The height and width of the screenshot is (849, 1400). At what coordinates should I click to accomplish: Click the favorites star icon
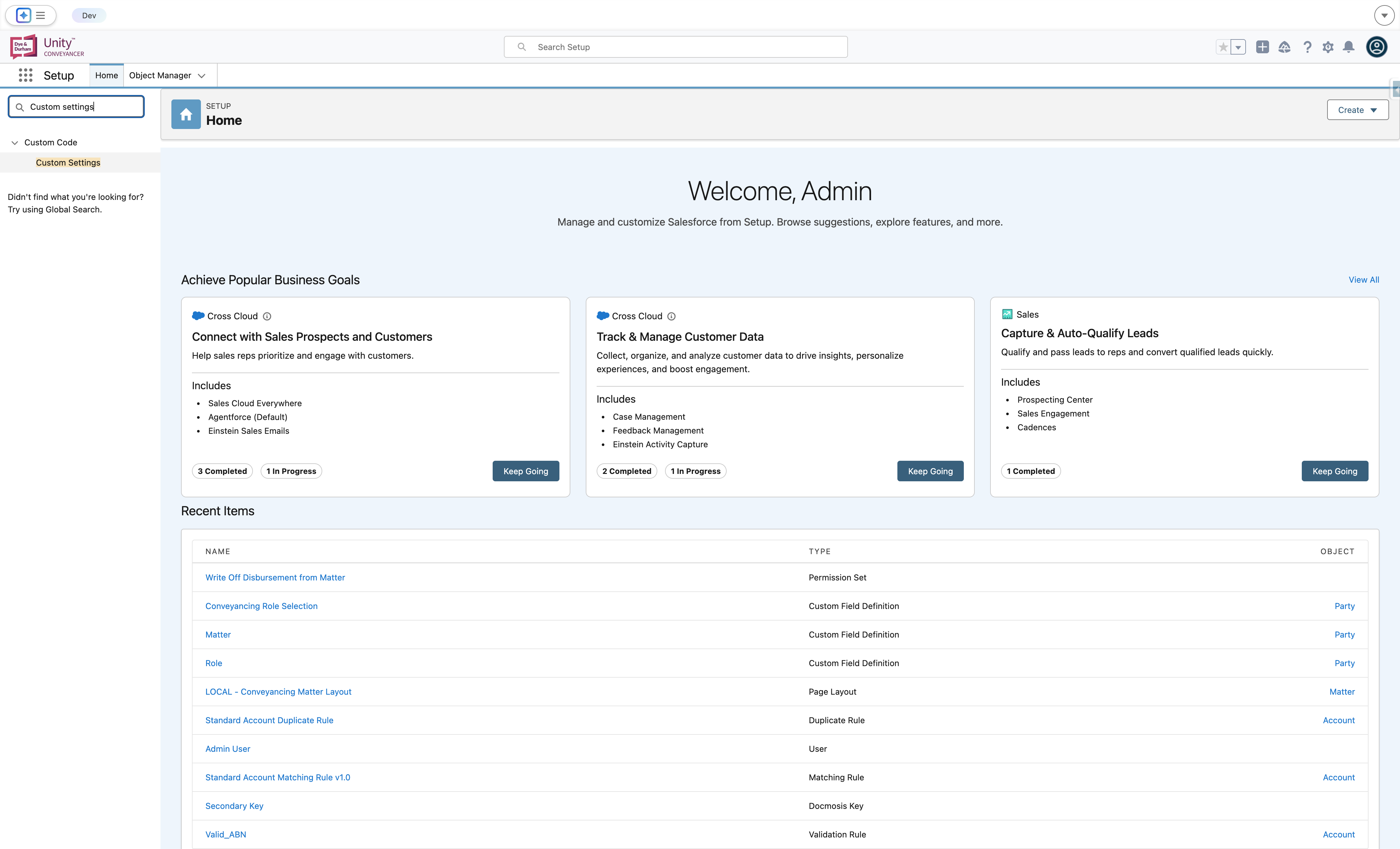(1223, 47)
